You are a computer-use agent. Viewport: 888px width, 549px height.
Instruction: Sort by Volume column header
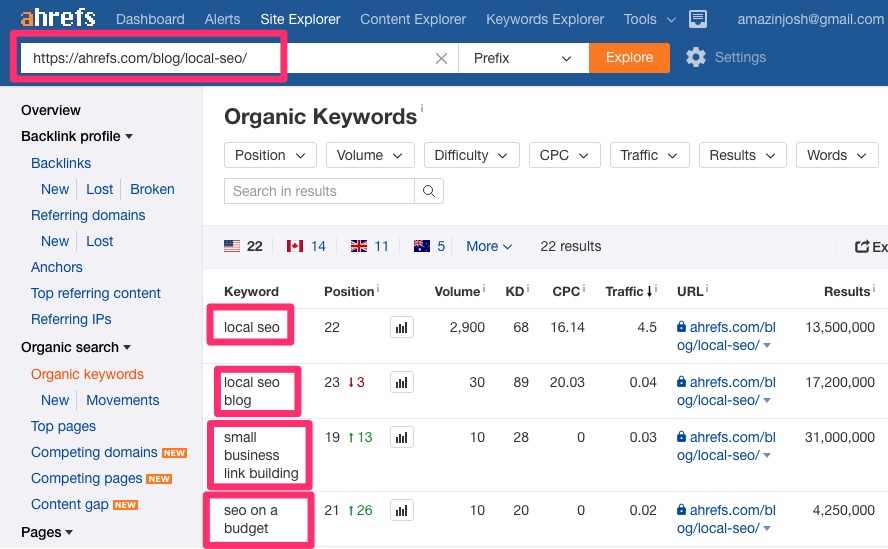click(457, 292)
